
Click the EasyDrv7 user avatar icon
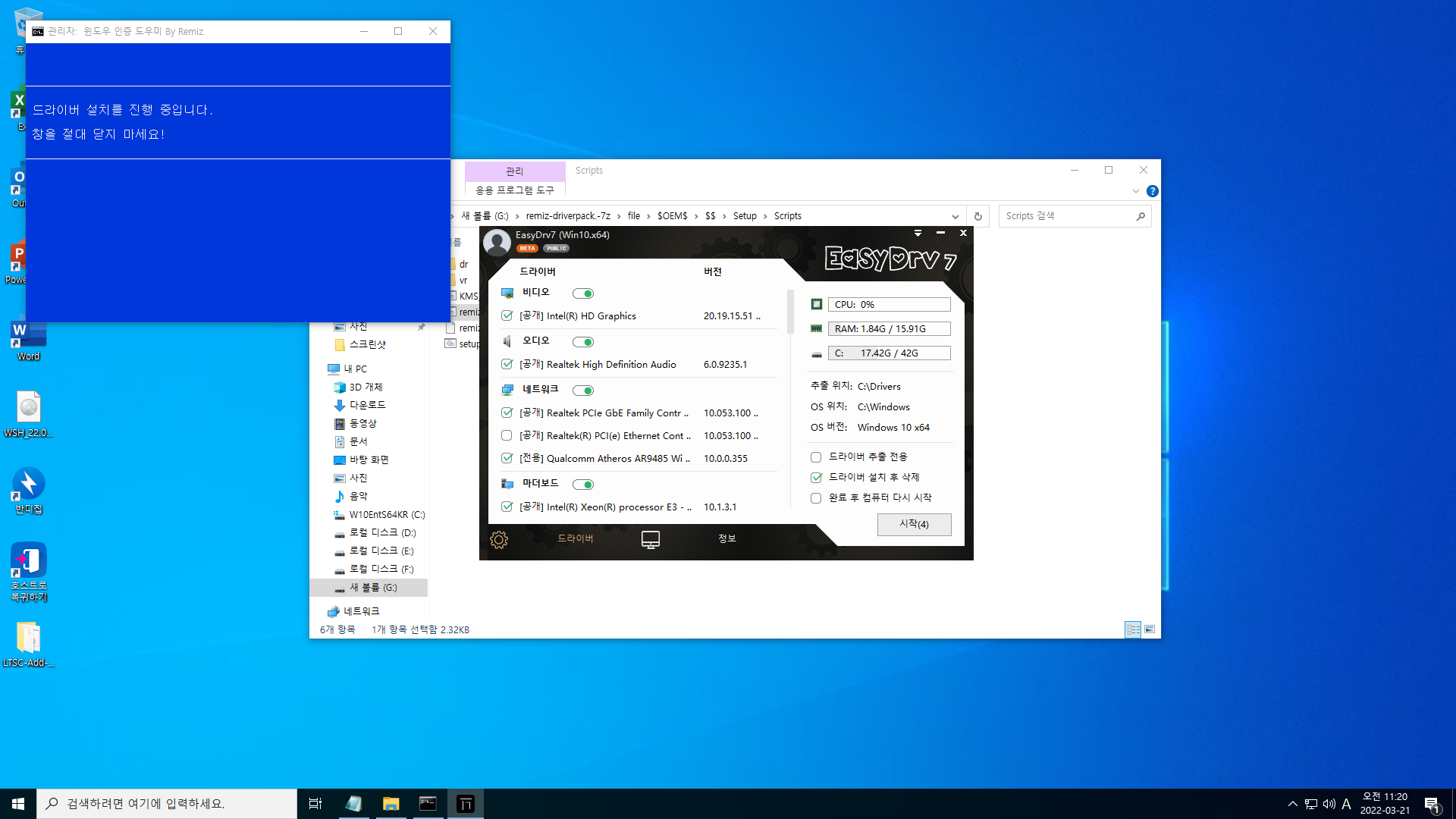pos(497,243)
